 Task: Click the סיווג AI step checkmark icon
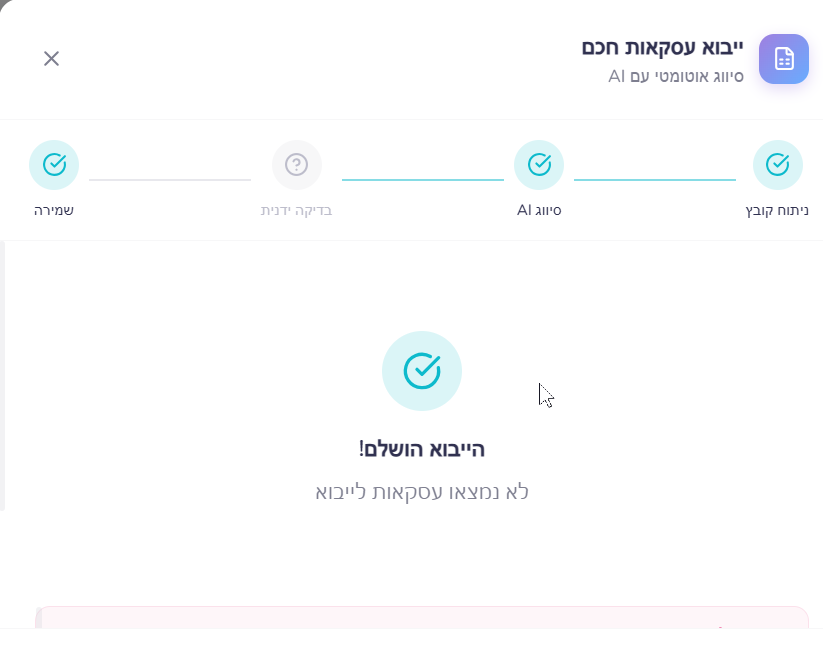click(x=539, y=165)
